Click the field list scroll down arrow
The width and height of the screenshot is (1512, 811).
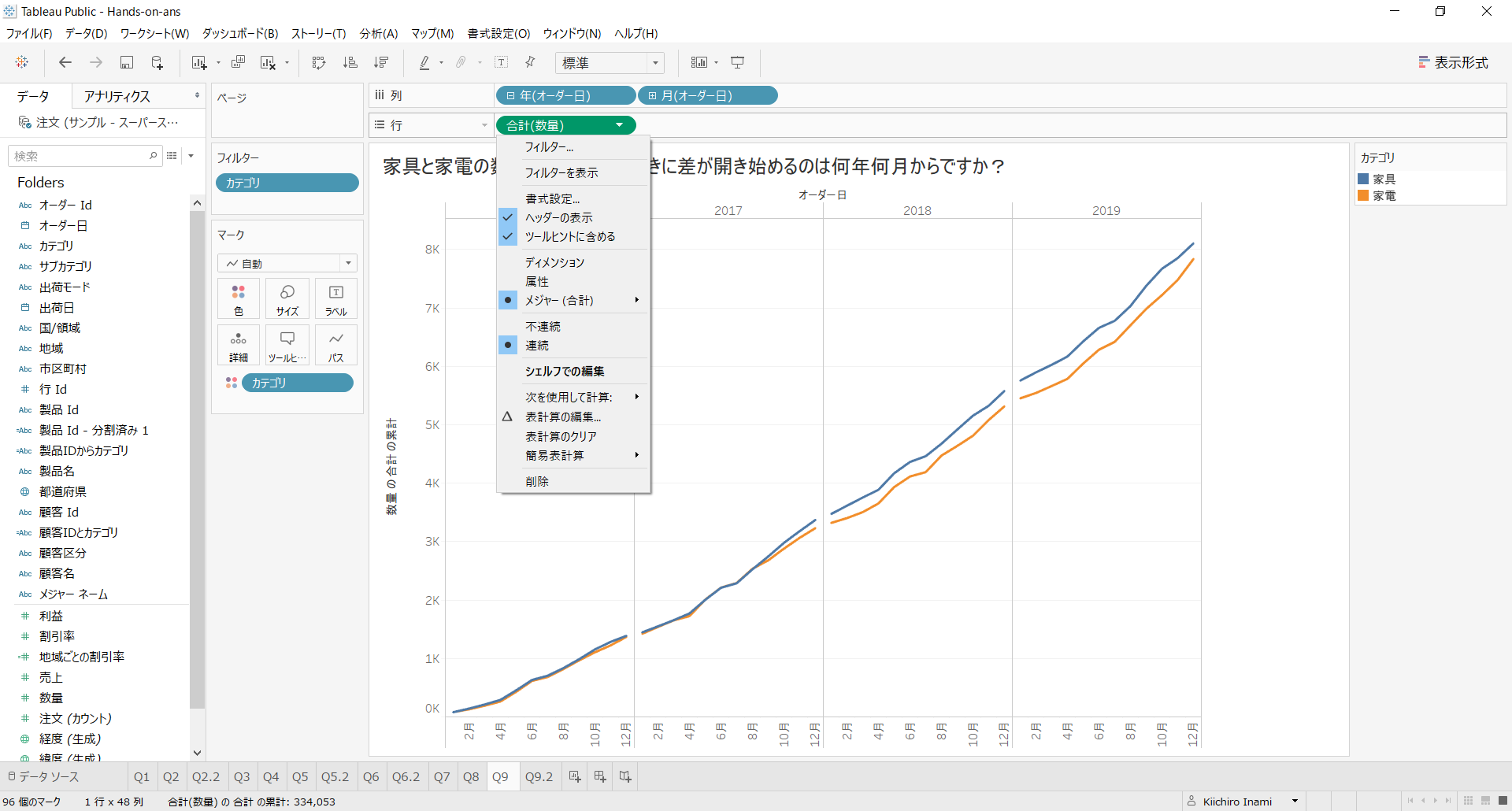(x=197, y=753)
